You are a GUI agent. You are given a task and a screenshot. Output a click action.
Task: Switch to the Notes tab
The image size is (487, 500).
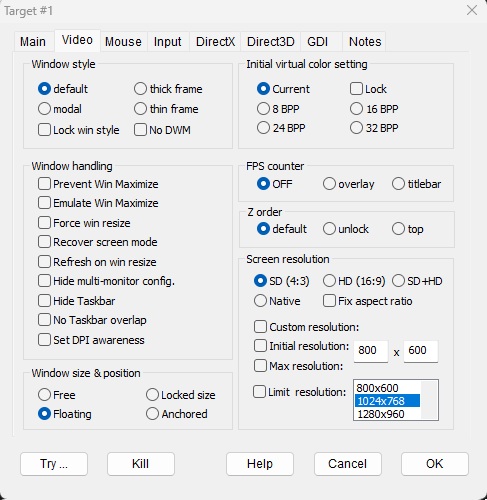click(x=365, y=42)
